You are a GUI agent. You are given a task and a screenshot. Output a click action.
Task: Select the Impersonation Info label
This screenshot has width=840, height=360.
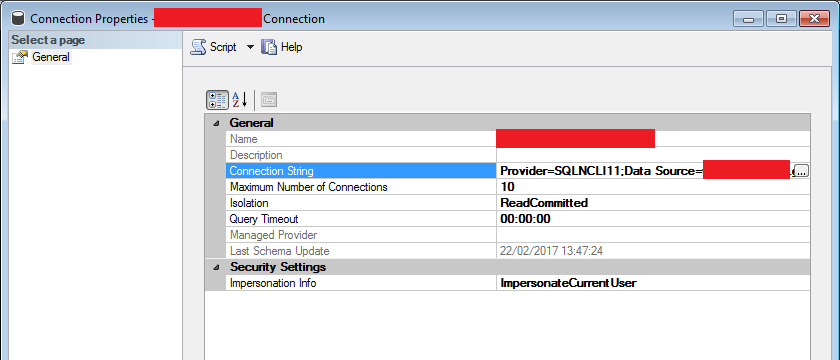[x=273, y=283]
